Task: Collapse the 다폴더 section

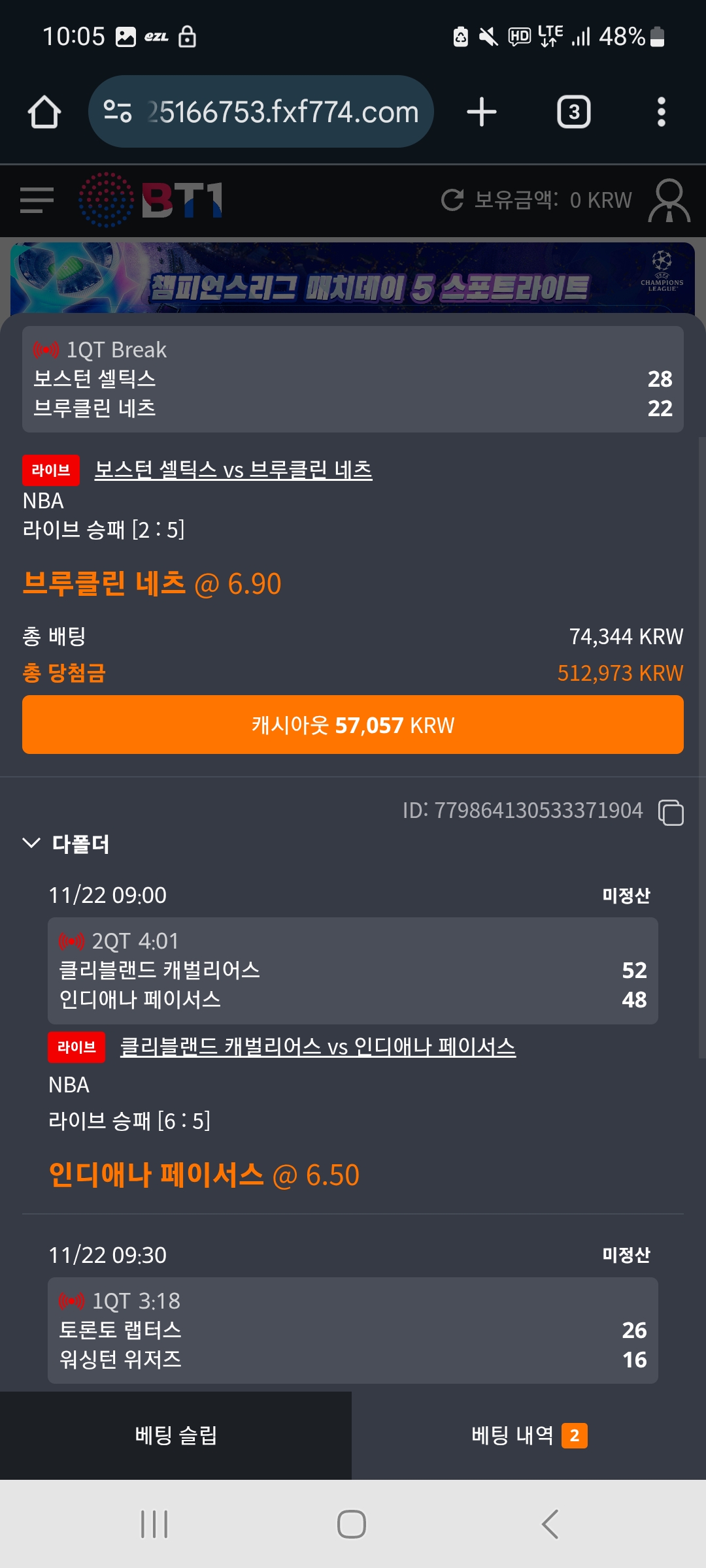Action: pyautogui.click(x=31, y=843)
